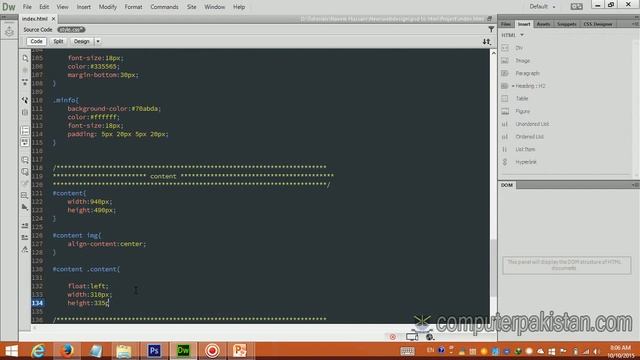The image size is (640, 360).
Task: Click the device preview icon in status bar
Action: coord(412,337)
